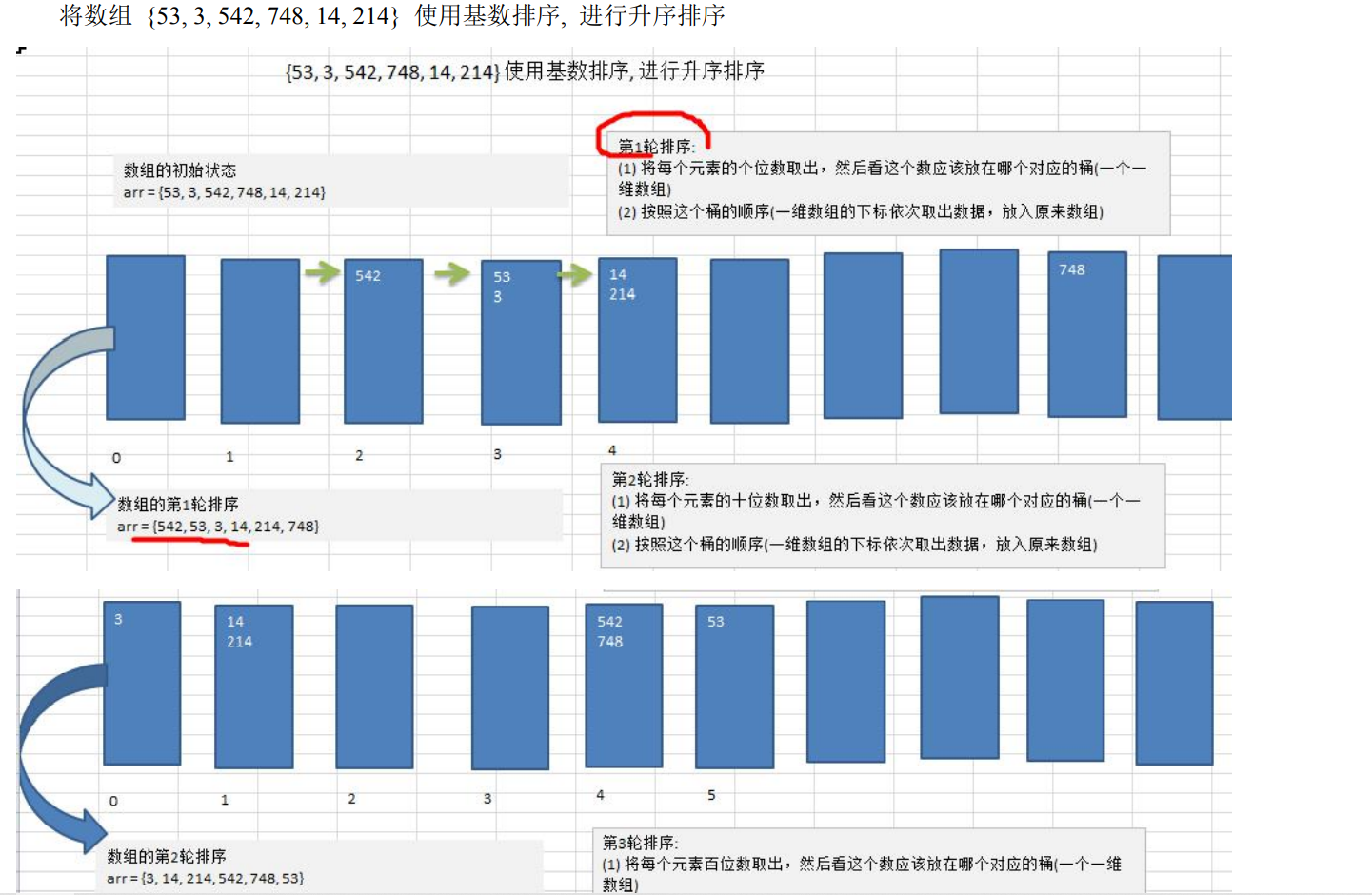Click round 2 step (1) about 十位数
1372x895 pixels.
(876, 511)
